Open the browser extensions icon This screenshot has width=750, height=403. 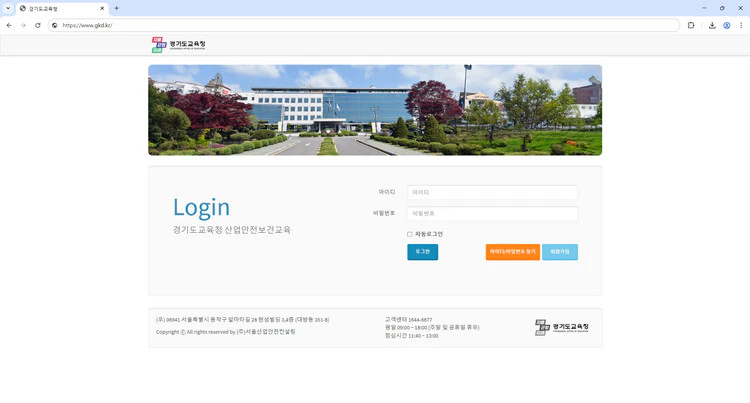691,25
